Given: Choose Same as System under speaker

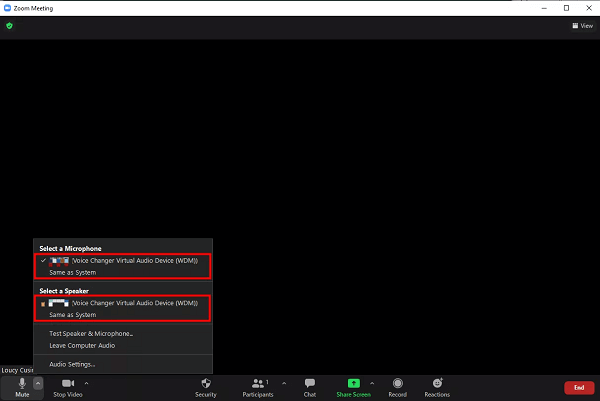Looking at the screenshot, I should click(73, 314).
